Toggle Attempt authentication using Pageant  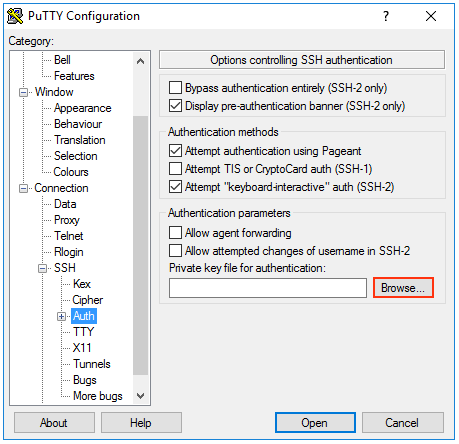pos(175,151)
